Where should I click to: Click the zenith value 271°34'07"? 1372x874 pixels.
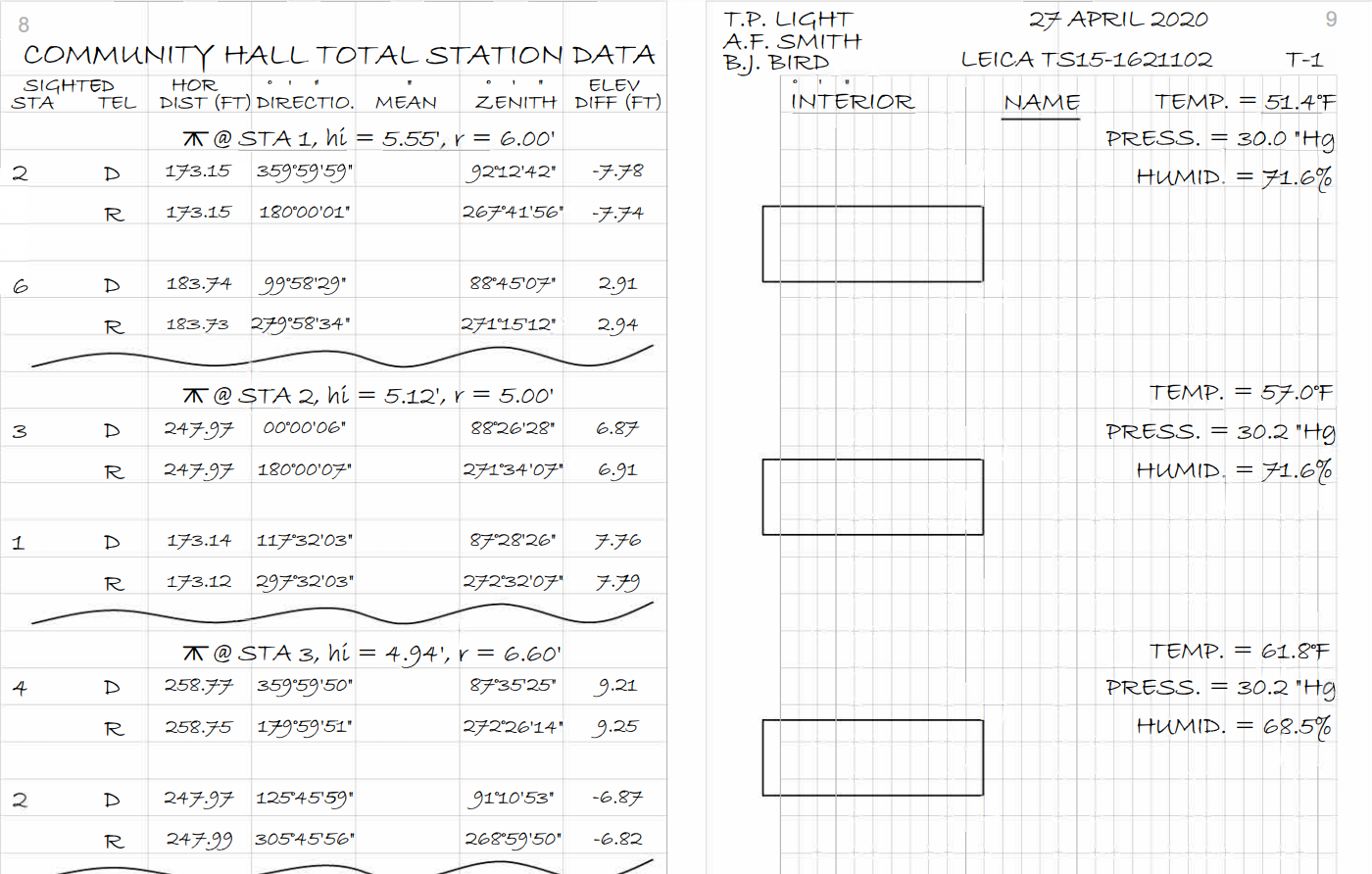tap(513, 469)
